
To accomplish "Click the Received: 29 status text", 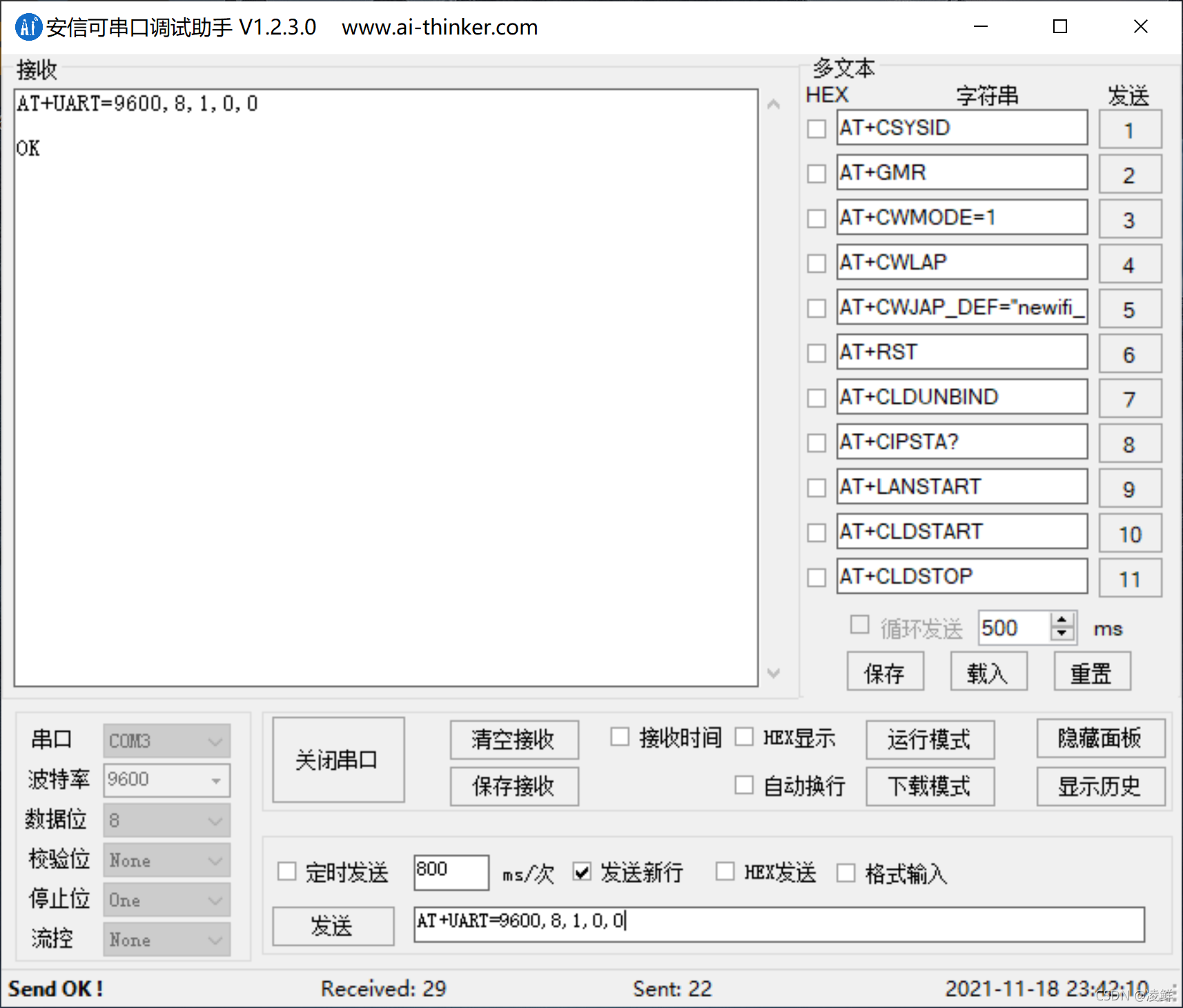I will (x=383, y=989).
